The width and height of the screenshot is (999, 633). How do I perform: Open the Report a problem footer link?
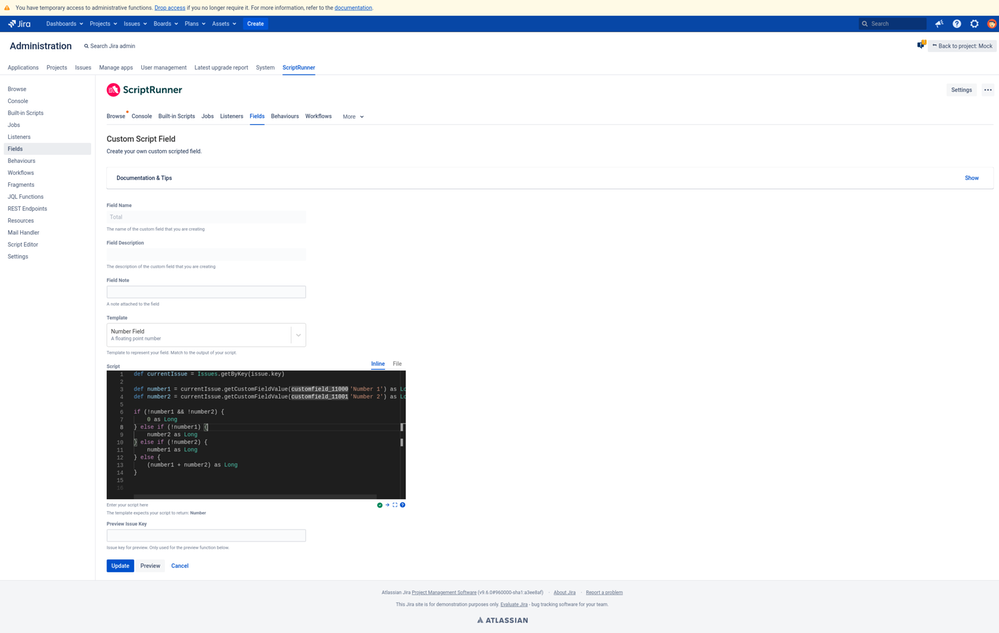point(604,592)
